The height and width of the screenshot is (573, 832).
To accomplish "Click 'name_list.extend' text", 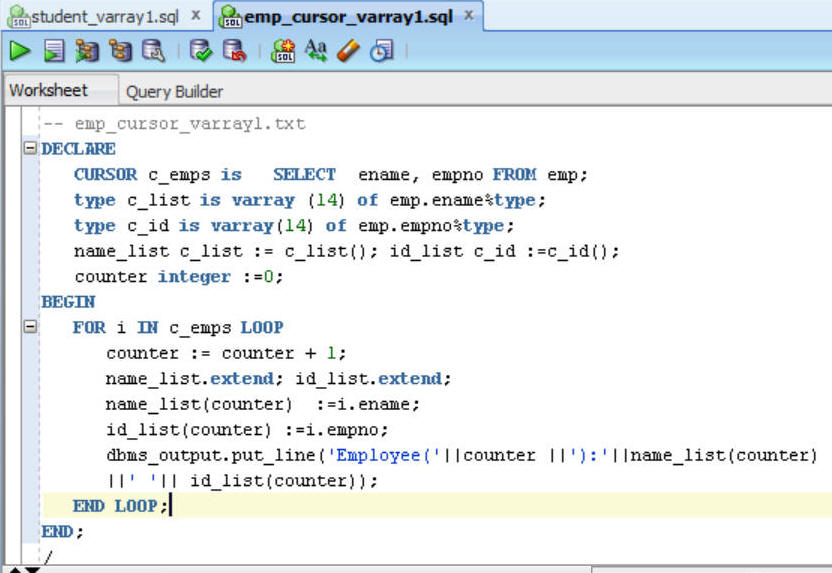I will (x=190, y=379).
